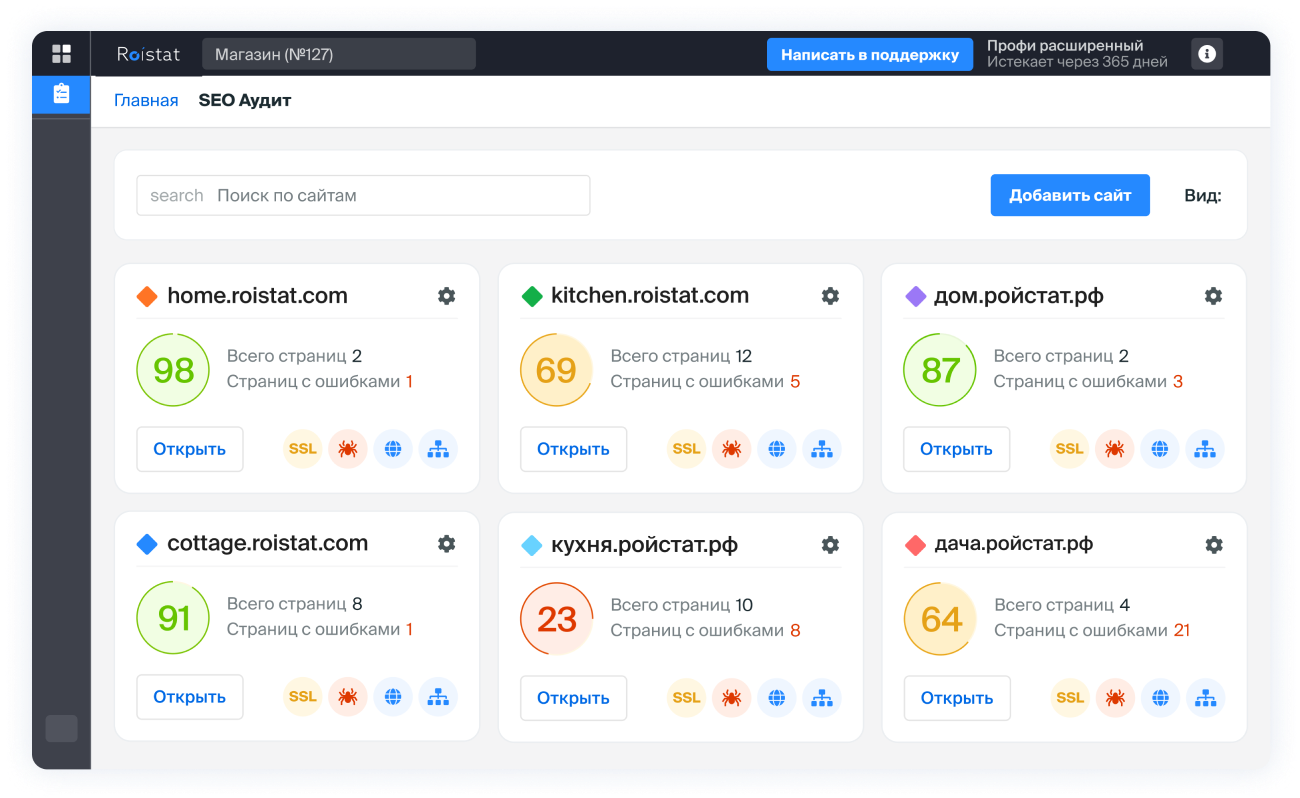Click Открыть on дача.ройстат.рф card
Screen dimensions: 1300x798
pos(957,698)
